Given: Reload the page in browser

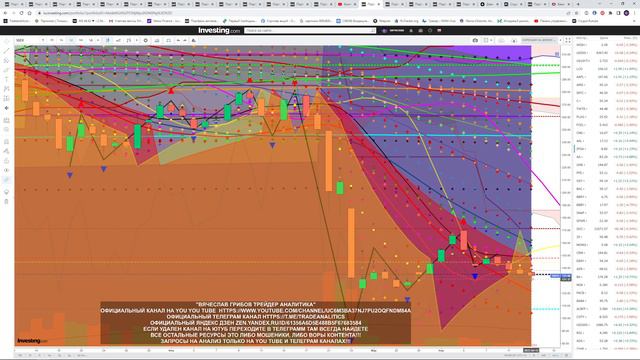Looking at the screenshot, I should tap(21, 13).
